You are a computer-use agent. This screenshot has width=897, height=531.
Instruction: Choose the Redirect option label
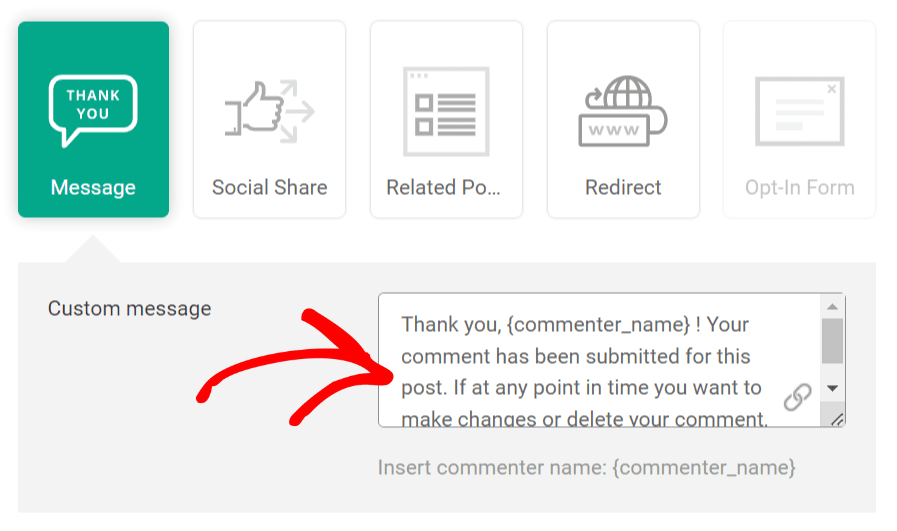623,187
